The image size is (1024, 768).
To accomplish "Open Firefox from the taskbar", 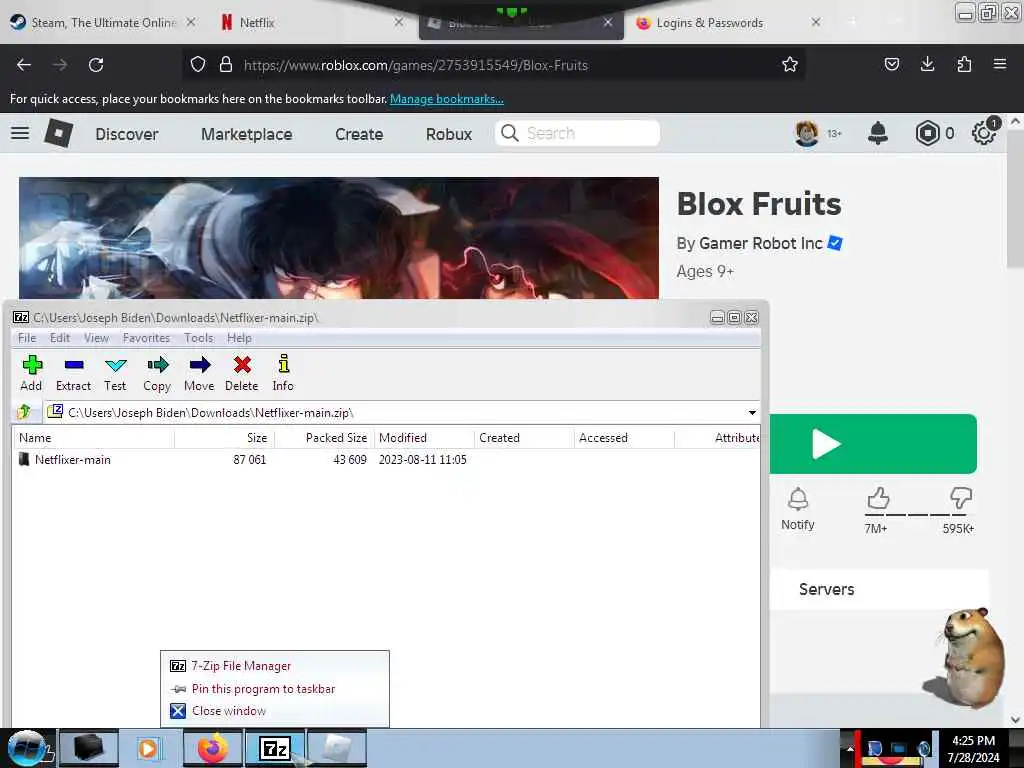I will [x=213, y=748].
